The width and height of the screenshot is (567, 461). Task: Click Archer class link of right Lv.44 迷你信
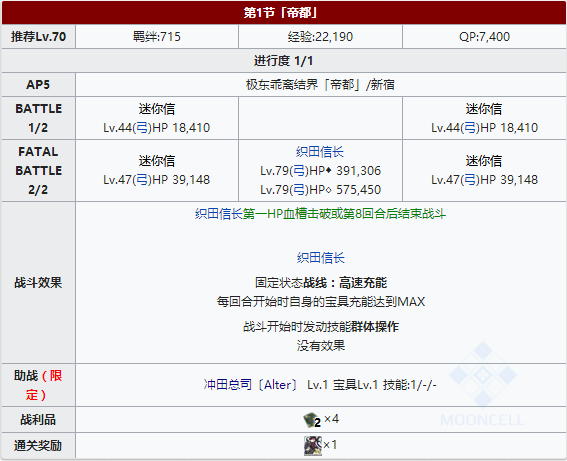[x=470, y=128]
